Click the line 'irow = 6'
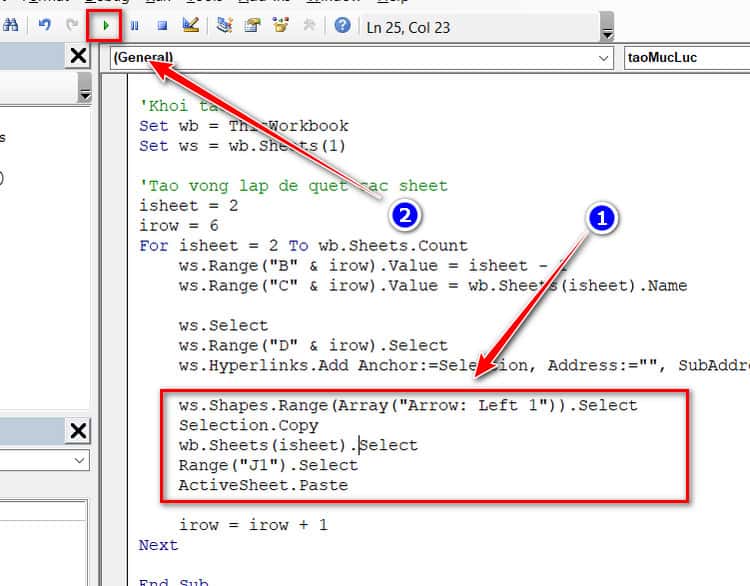 click(x=179, y=225)
